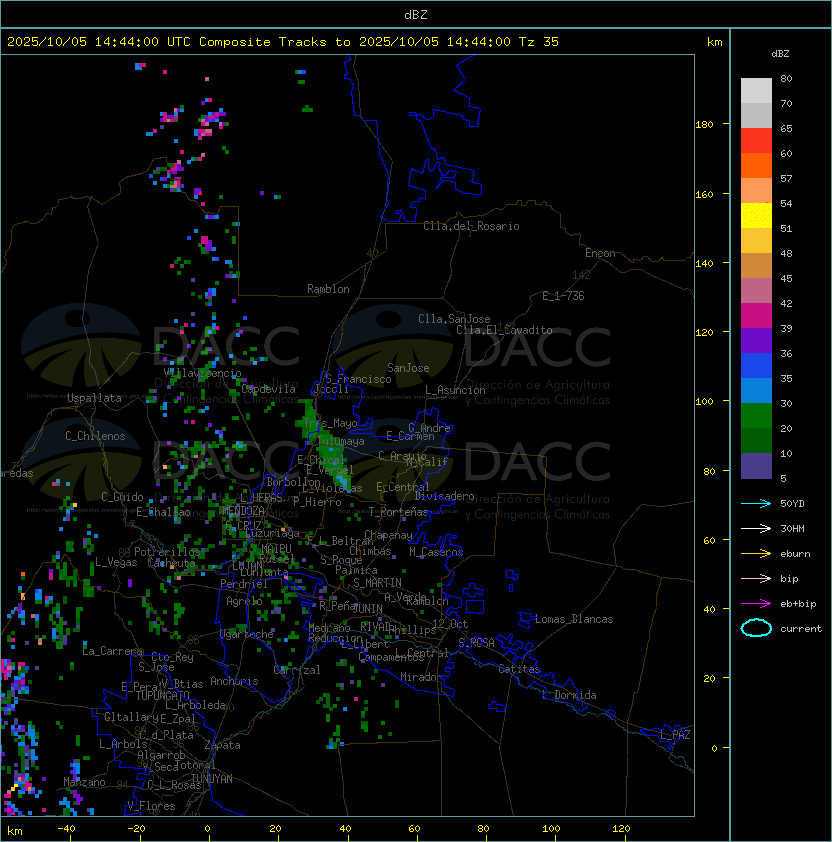This screenshot has width=832, height=842.
Task: Click the 'Divisadero' place label
Action: [x=445, y=496]
